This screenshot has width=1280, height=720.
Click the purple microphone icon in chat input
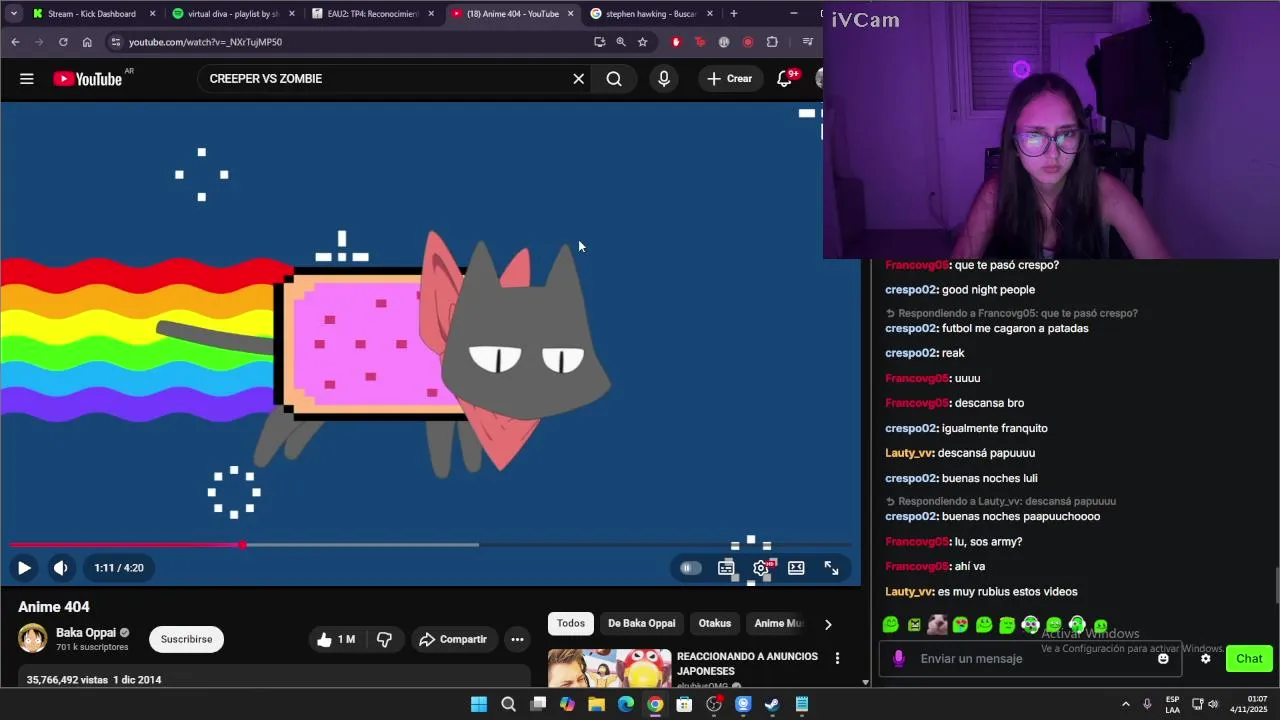point(899,659)
